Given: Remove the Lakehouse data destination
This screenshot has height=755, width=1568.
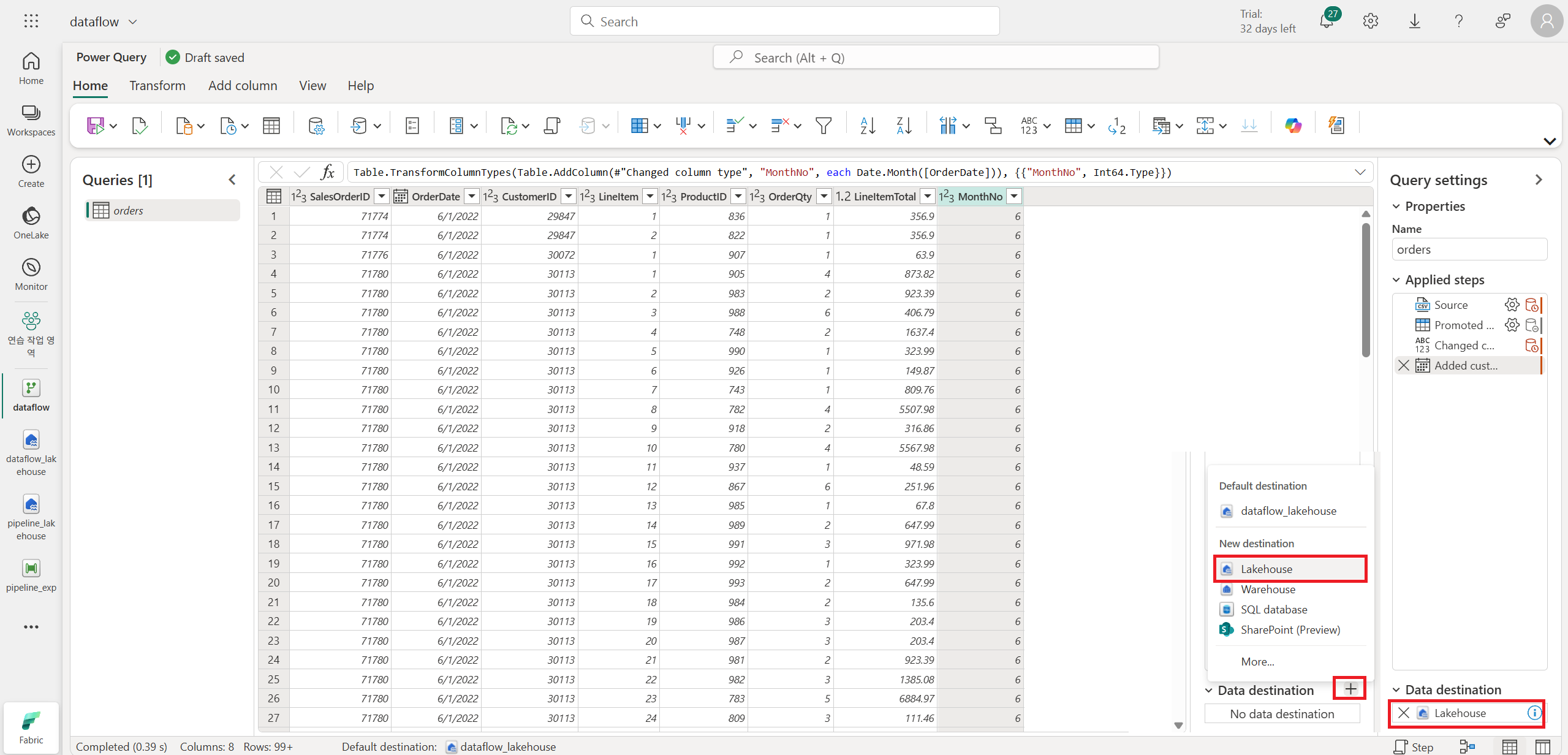Looking at the screenshot, I should (x=1404, y=713).
